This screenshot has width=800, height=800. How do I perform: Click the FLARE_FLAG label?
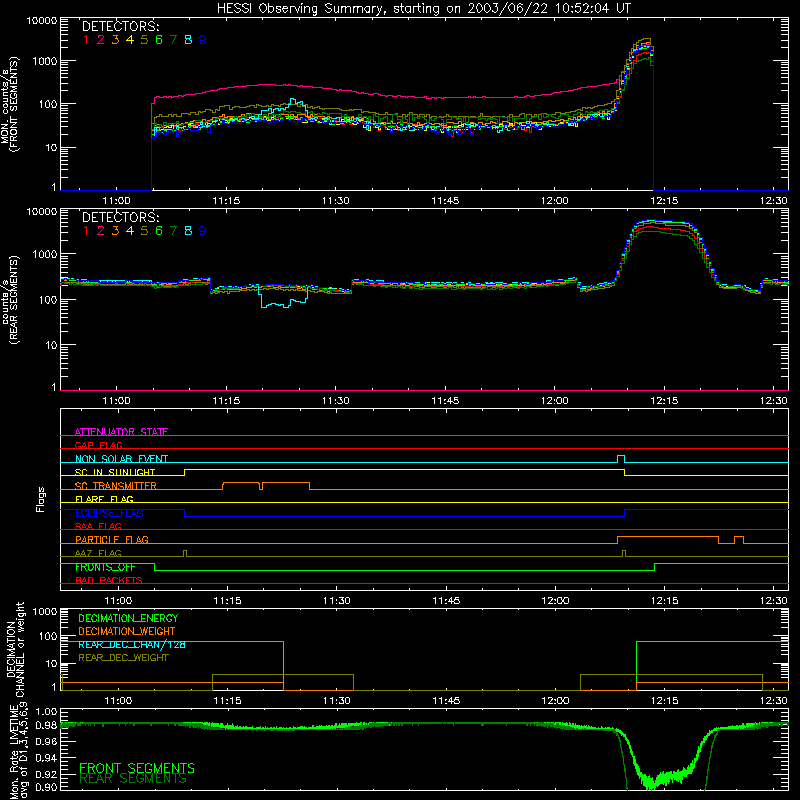click(x=104, y=499)
